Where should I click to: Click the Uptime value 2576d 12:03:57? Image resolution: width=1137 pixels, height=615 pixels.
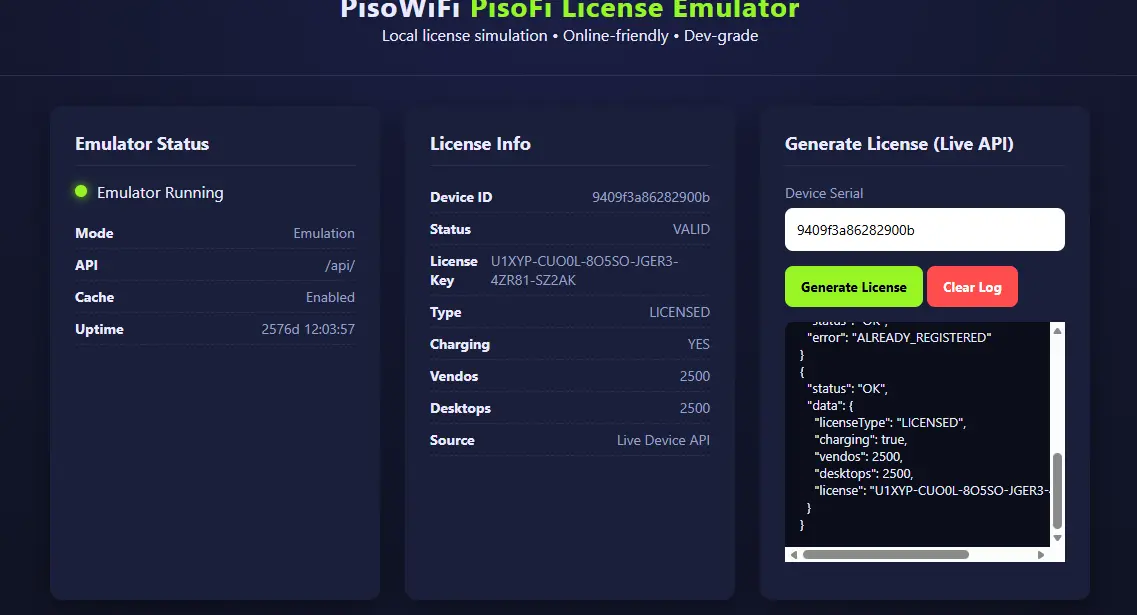tap(308, 329)
